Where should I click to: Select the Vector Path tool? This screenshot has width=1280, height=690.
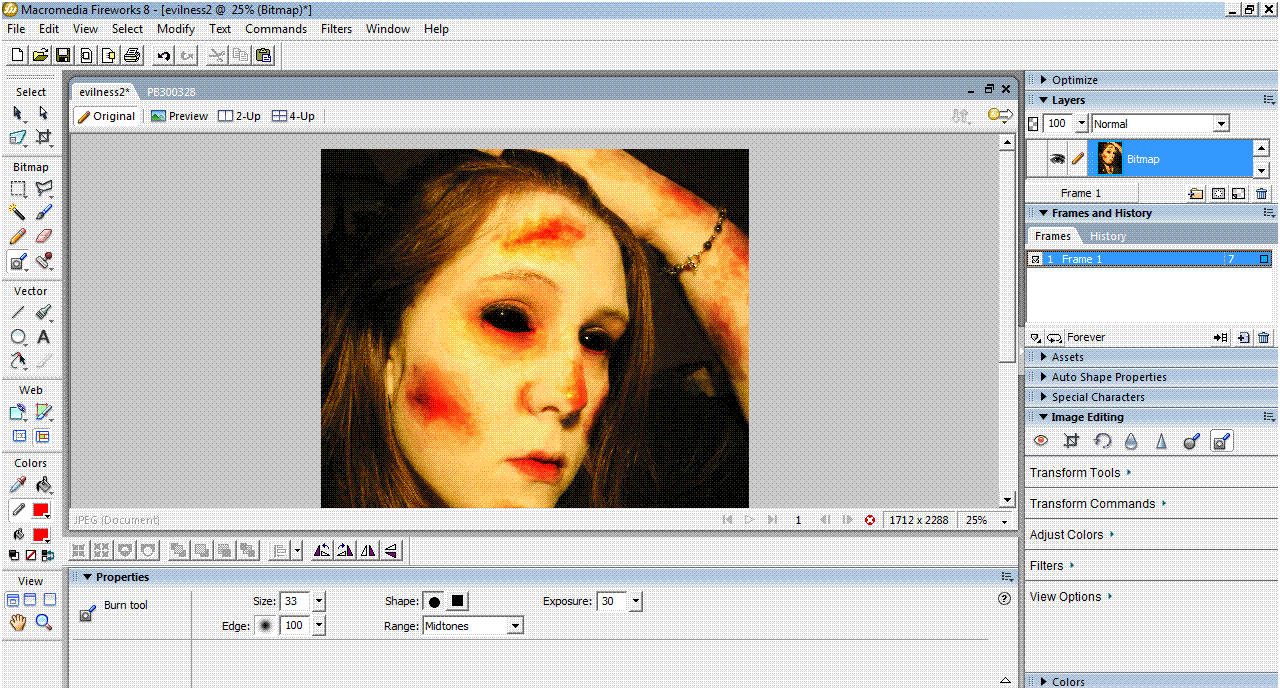(43, 313)
